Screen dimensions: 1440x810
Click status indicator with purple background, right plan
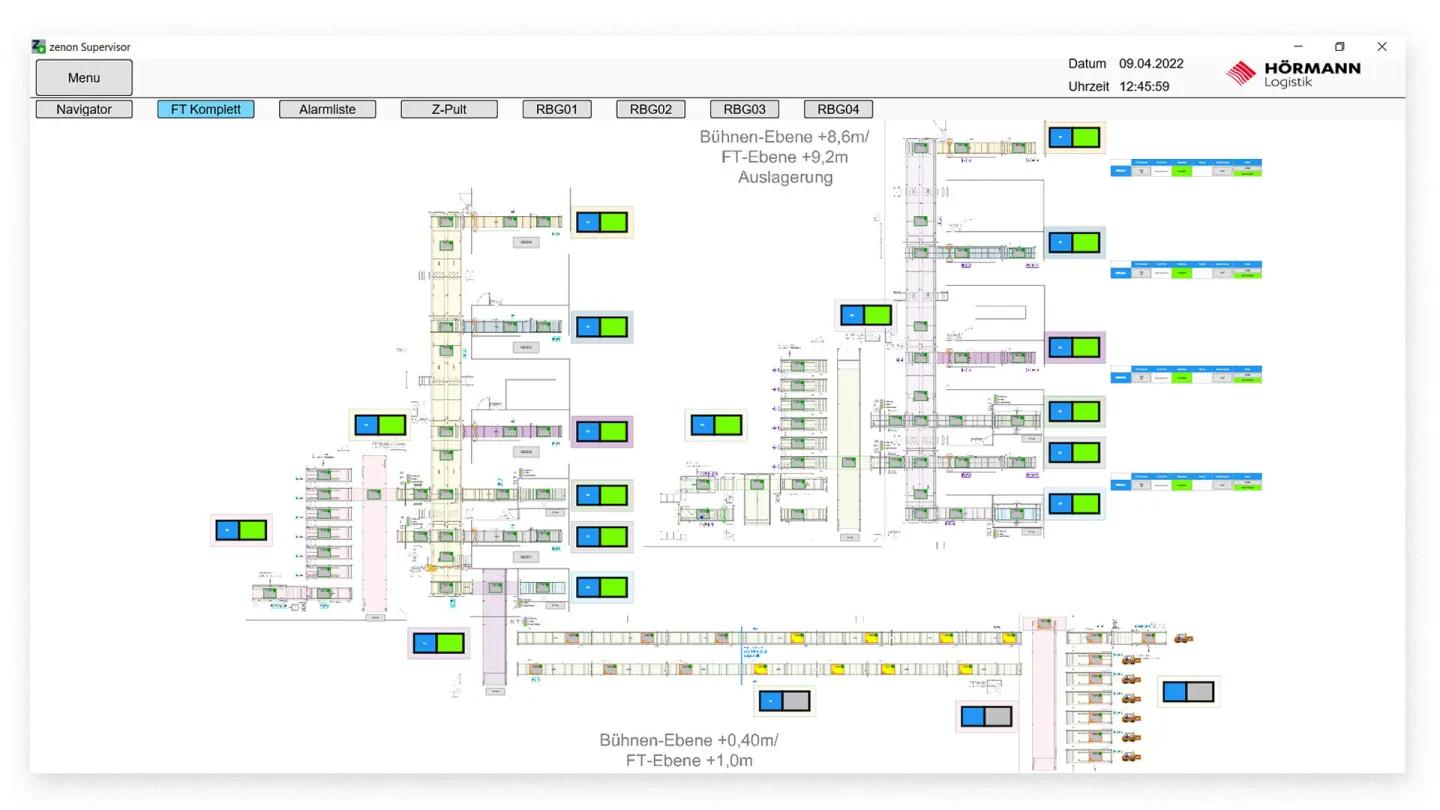click(x=1074, y=348)
